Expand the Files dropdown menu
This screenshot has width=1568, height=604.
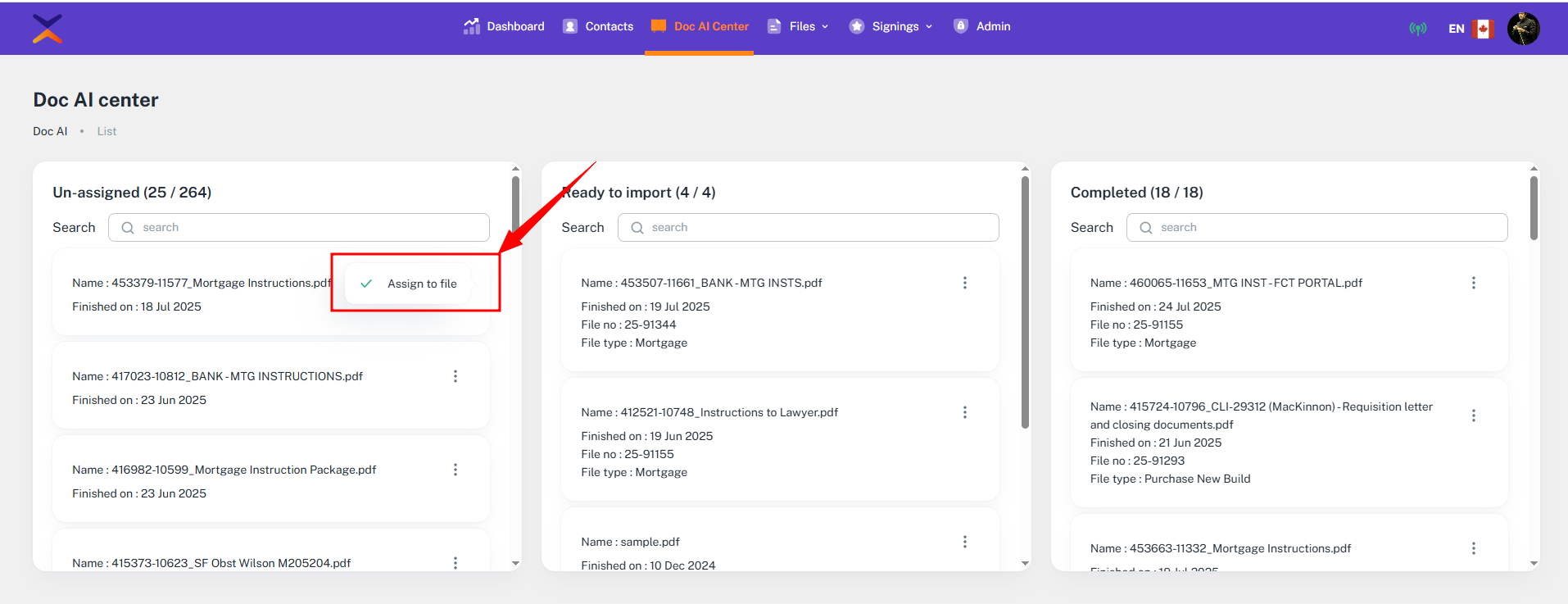(x=798, y=26)
